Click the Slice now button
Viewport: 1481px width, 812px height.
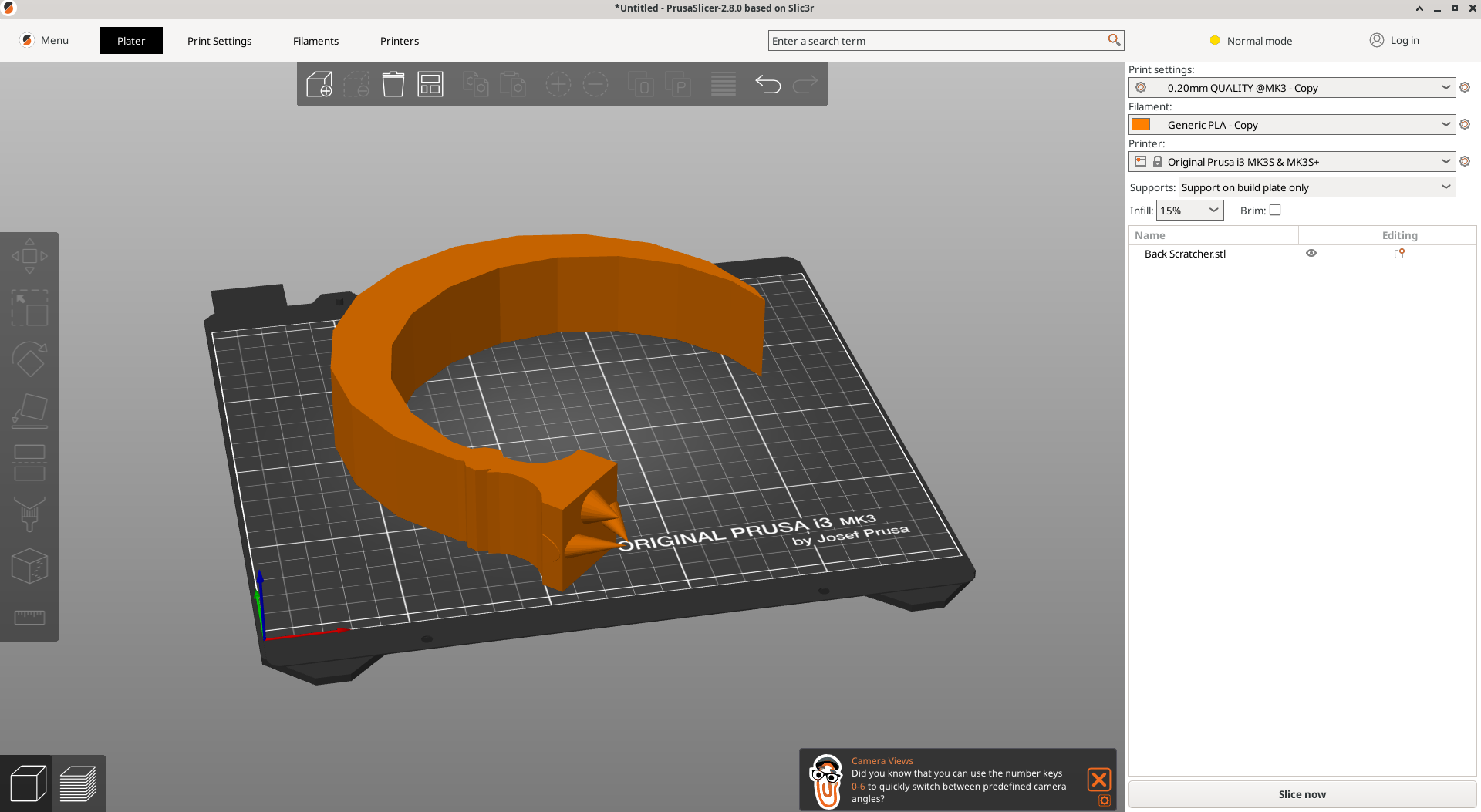coord(1302,794)
